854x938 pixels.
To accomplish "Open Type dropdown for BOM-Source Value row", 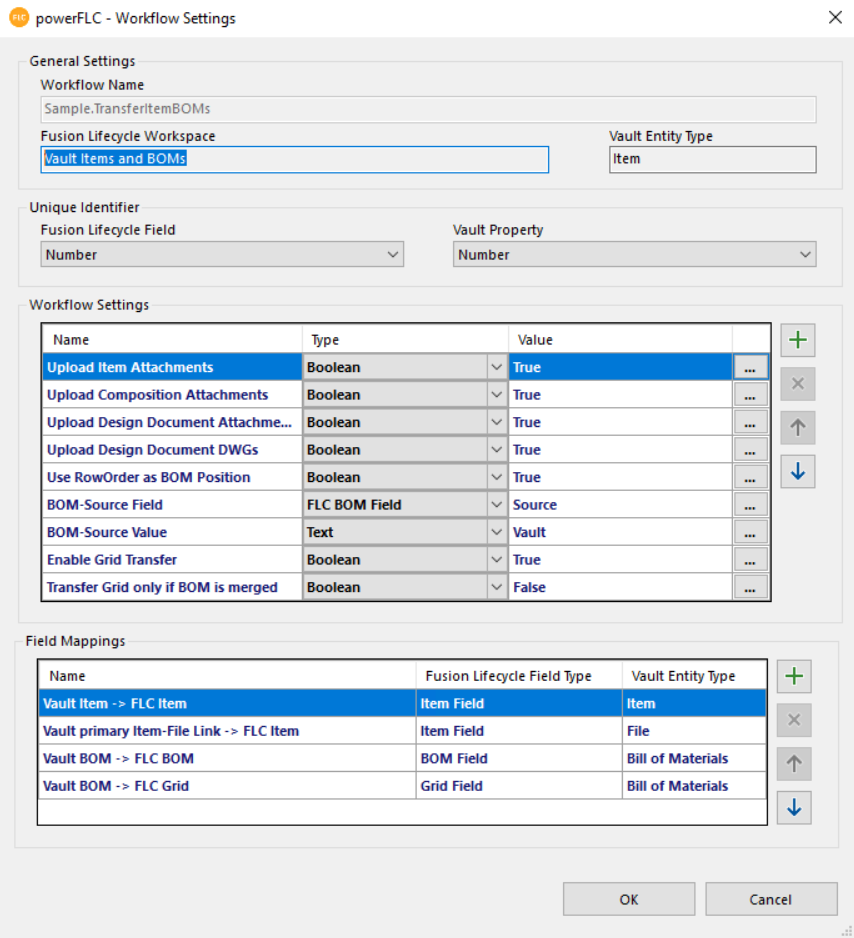I will [x=496, y=533].
